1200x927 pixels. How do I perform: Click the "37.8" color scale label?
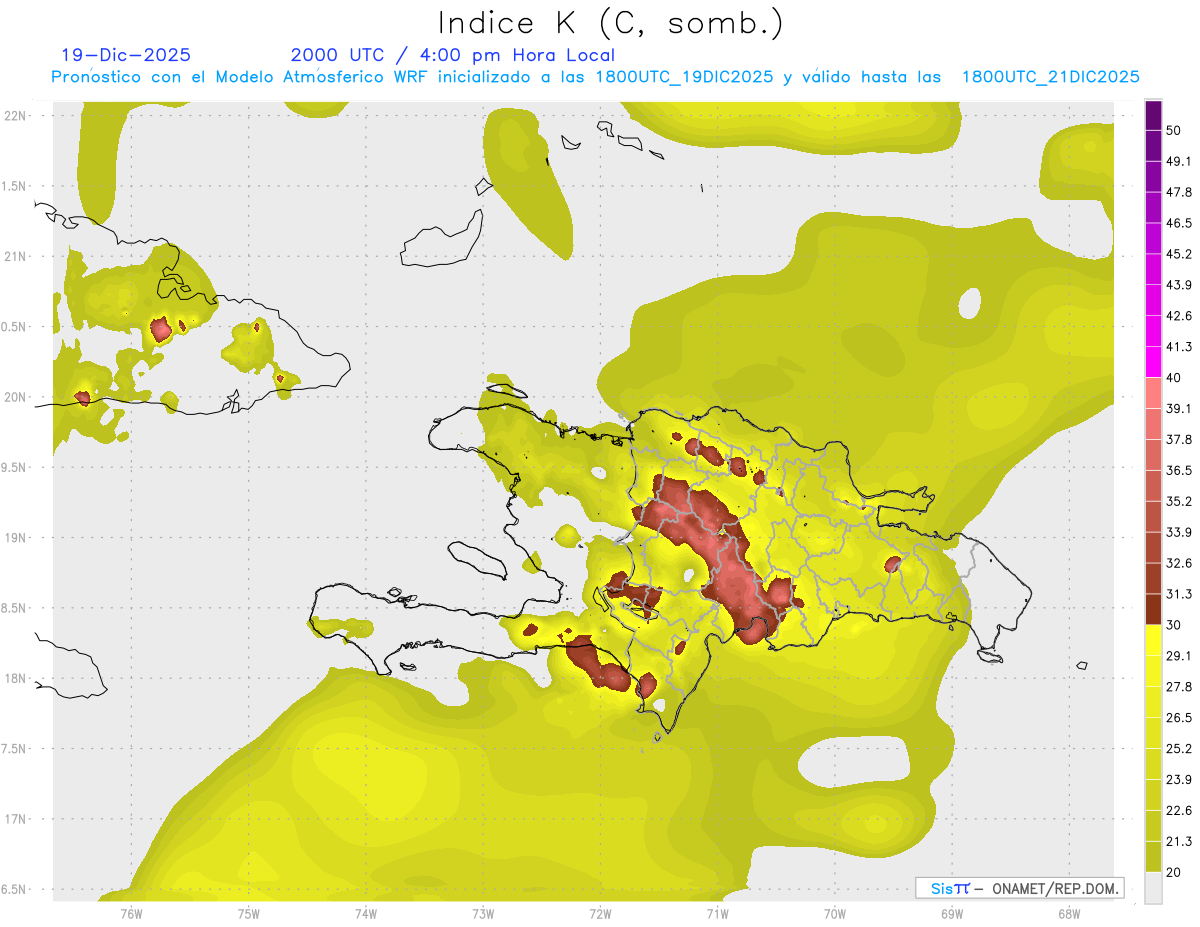click(1178, 440)
